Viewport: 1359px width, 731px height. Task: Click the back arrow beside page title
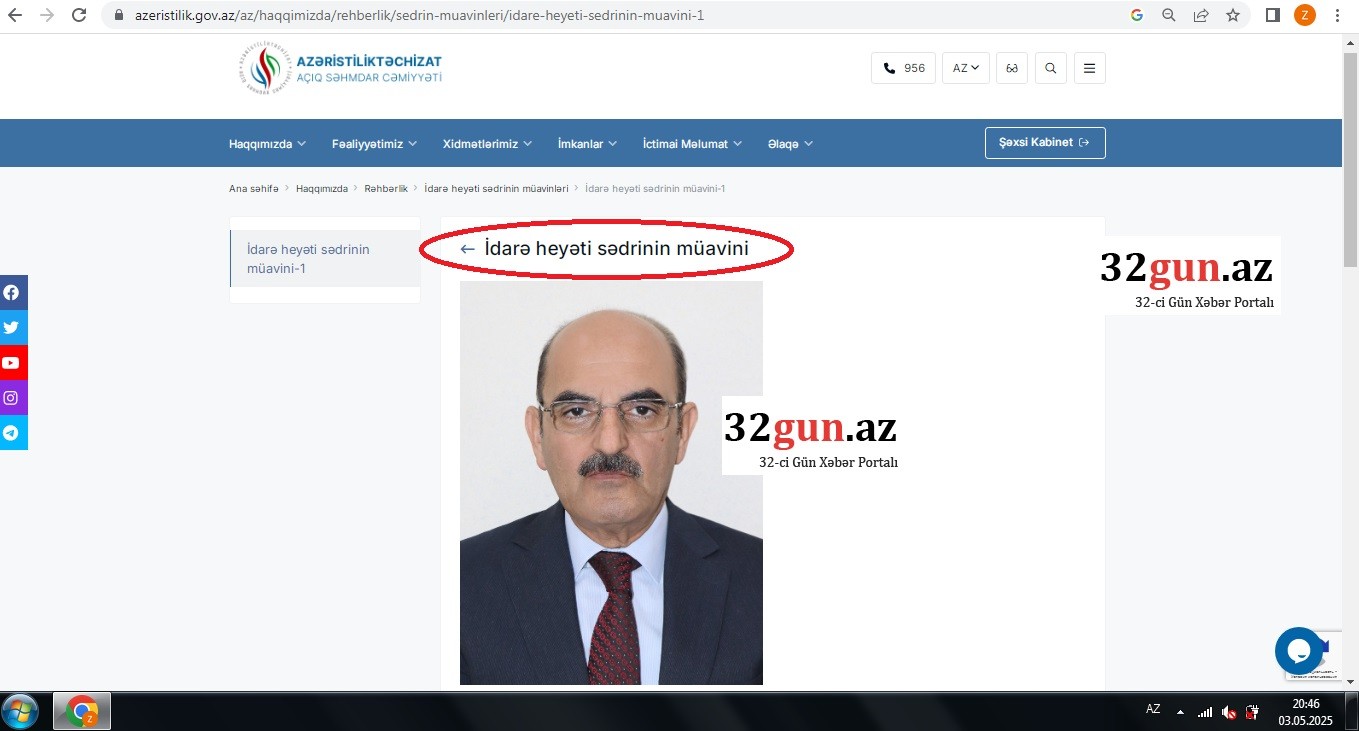click(467, 249)
